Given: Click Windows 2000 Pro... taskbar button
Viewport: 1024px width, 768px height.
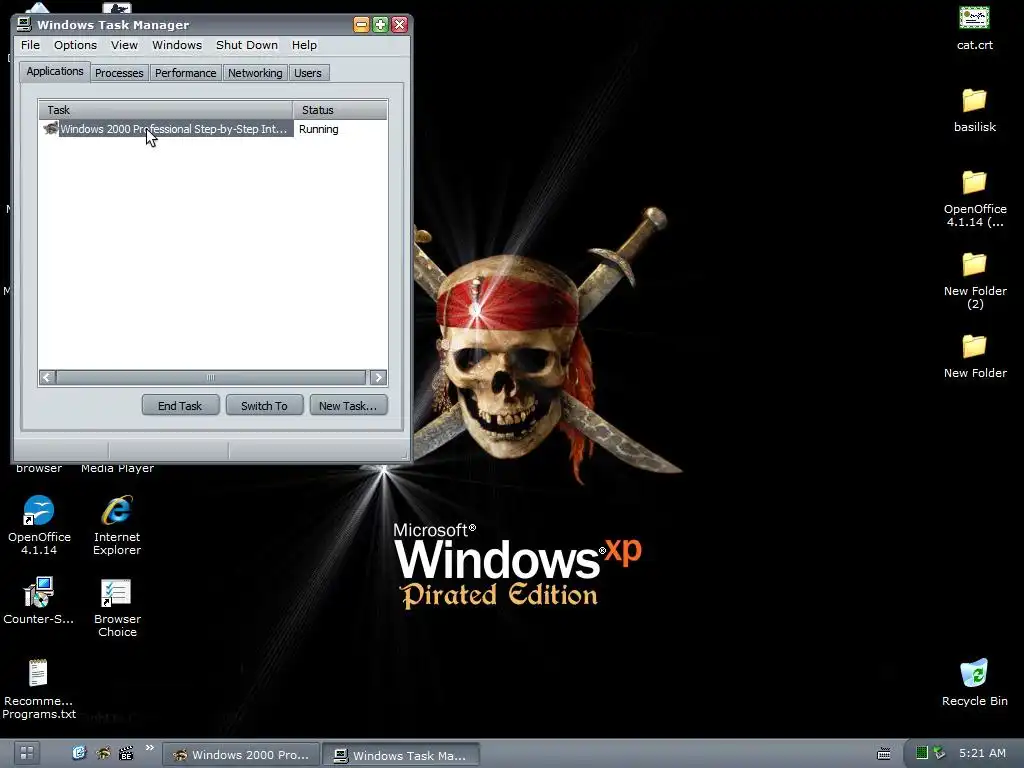Looking at the screenshot, I should [241, 754].
